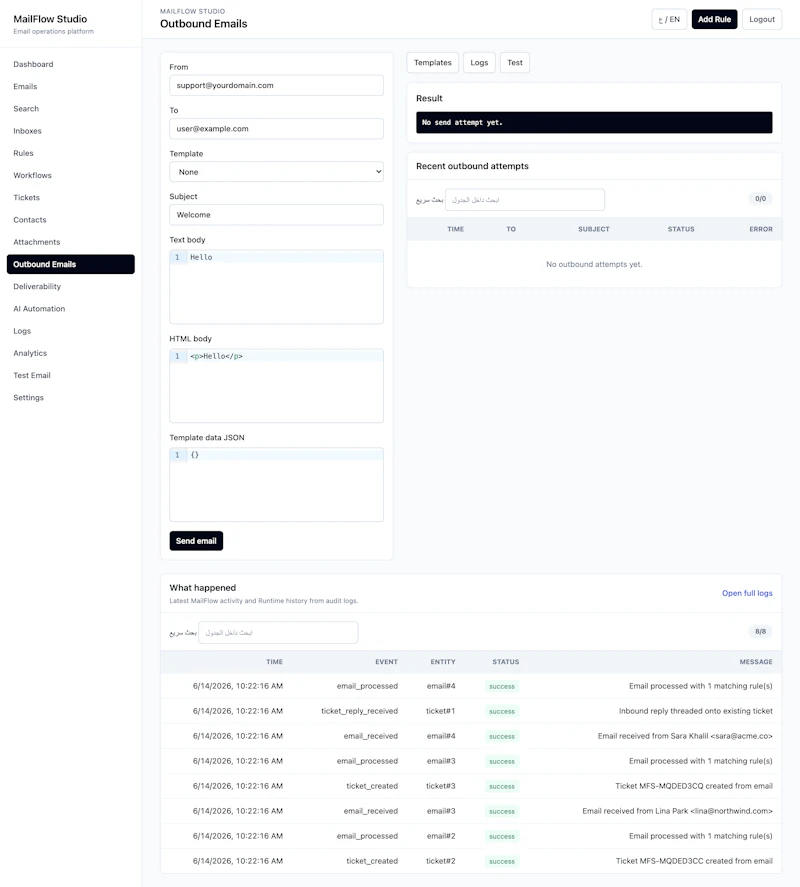Viewport: 800px width, 887px height.
Task: Click the 8/8 row count badge
Action: (760, 631)
